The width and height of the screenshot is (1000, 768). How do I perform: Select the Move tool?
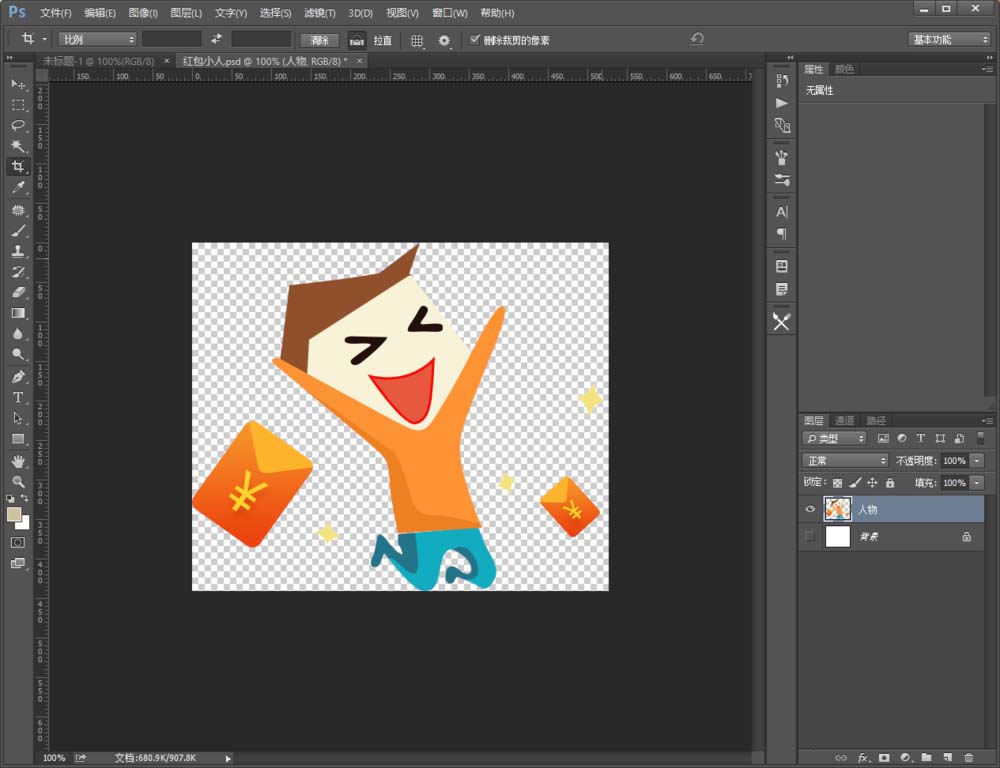(18, 84)
